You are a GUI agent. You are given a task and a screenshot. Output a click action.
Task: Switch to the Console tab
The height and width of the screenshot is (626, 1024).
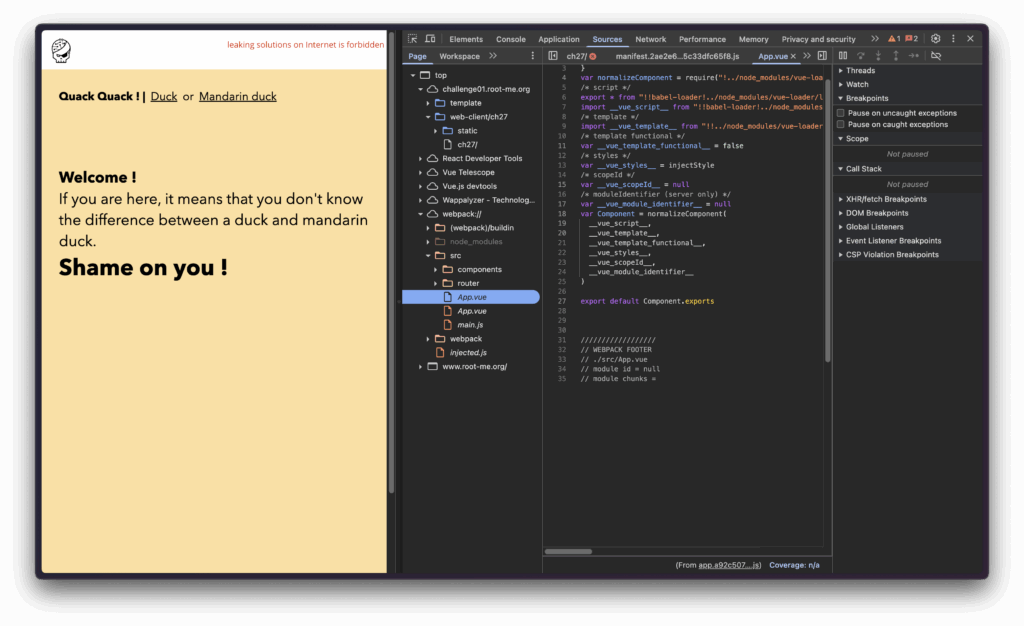(x=510, y=39)
